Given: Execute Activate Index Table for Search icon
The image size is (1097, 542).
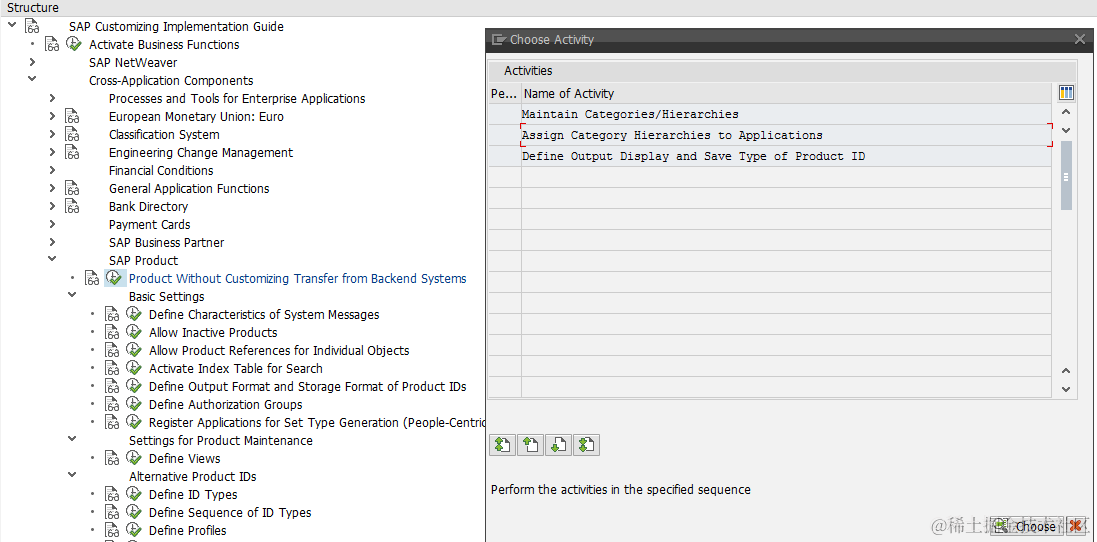Looking at the screenshot, I should (134, 369).
